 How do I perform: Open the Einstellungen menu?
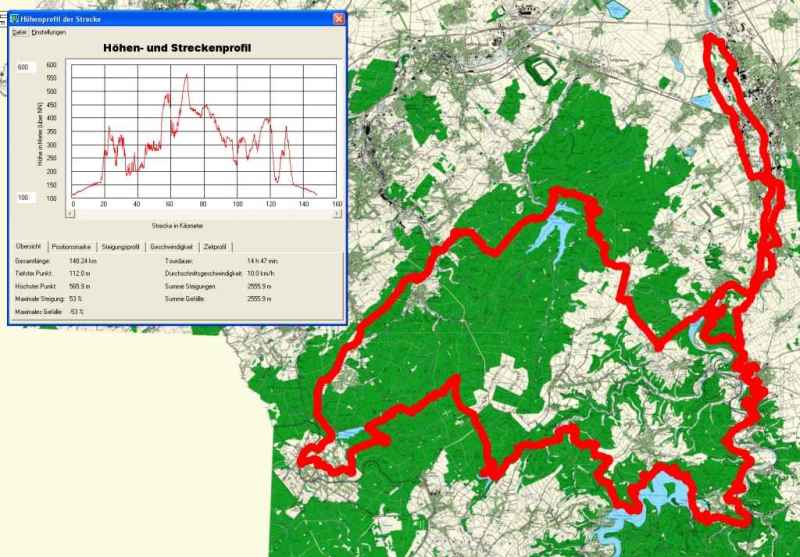[x=49, y=32]
